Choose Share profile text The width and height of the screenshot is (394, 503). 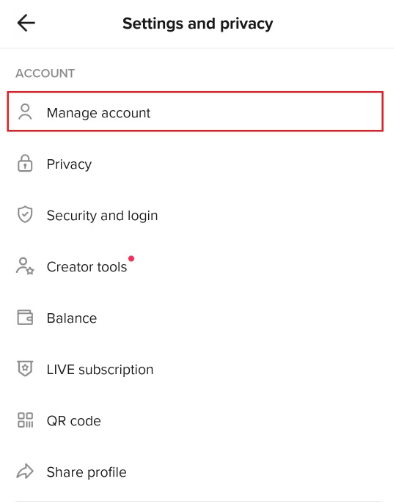86,472
